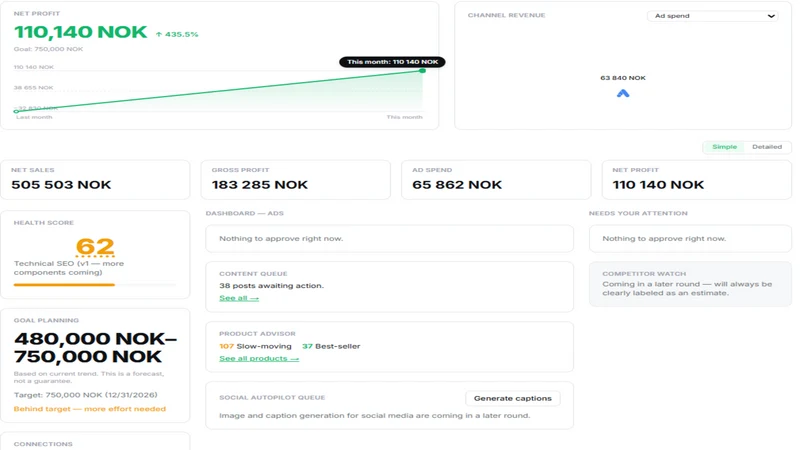Viewport: 800px width, 450px height.
Task: Click the dropdown chevron next to Ad spend
Action: (771, 16)
